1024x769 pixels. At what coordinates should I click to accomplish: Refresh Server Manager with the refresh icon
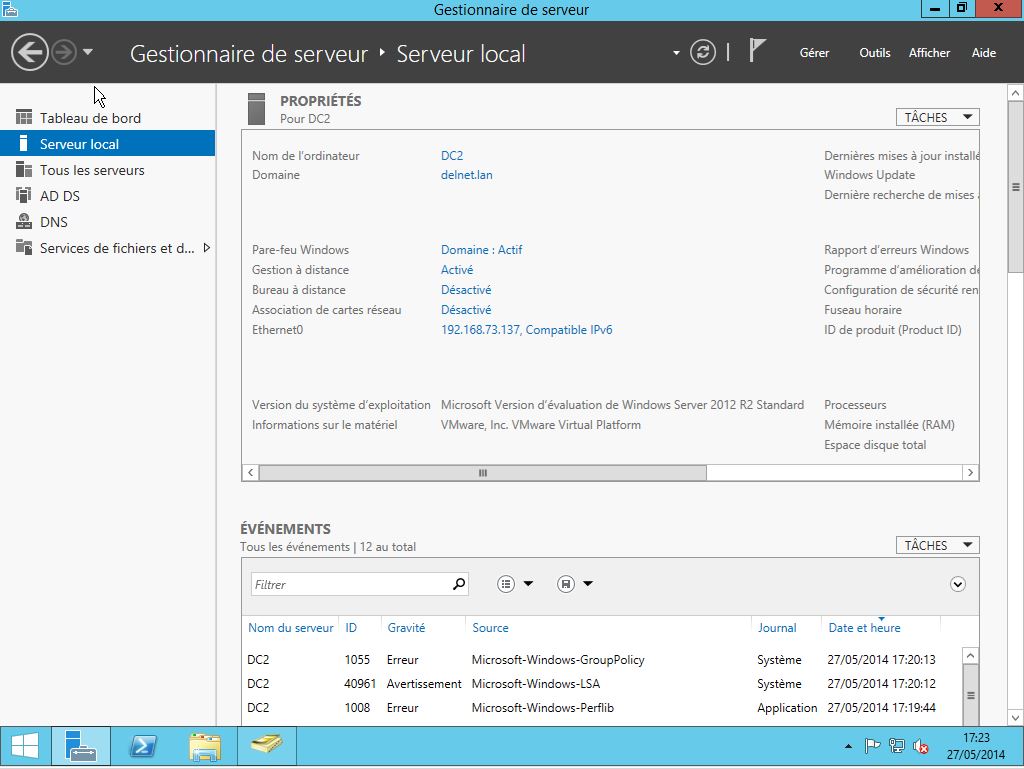coord(703,52)
